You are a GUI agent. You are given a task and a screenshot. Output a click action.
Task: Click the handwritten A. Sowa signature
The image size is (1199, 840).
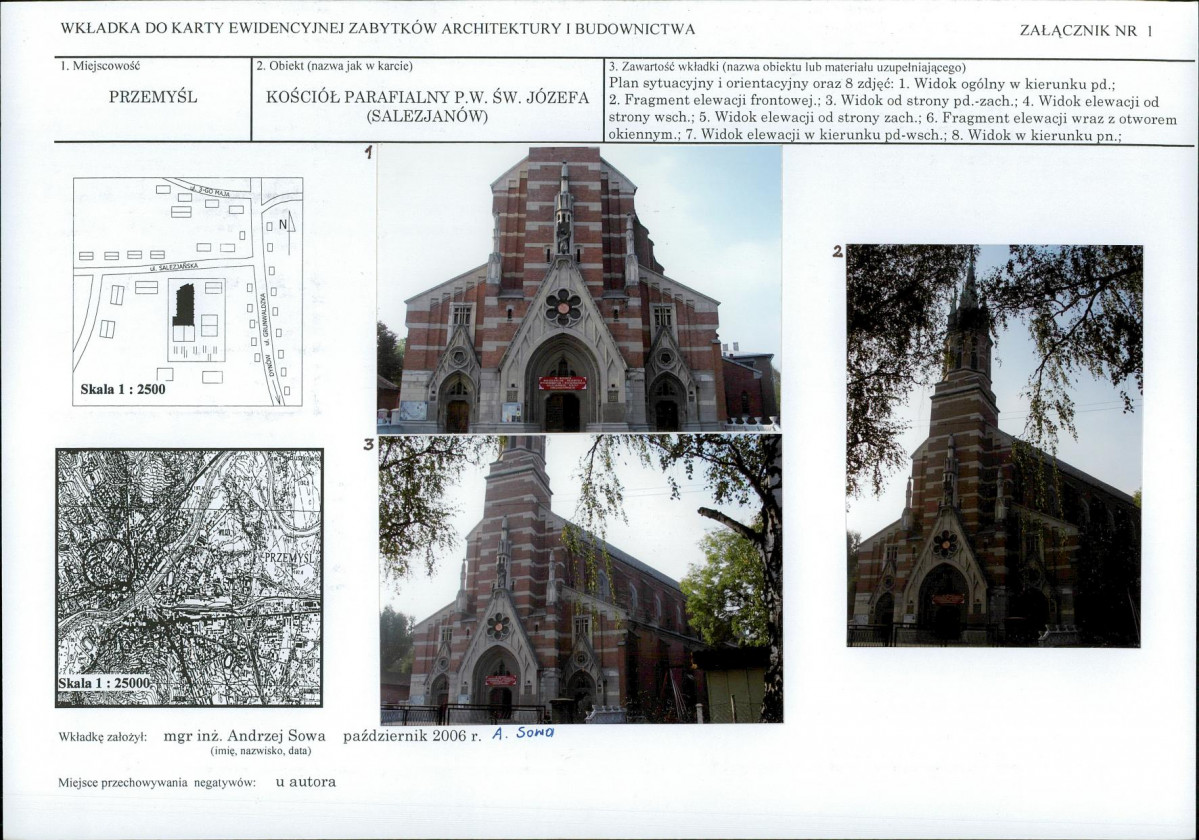tap(522, 733)
